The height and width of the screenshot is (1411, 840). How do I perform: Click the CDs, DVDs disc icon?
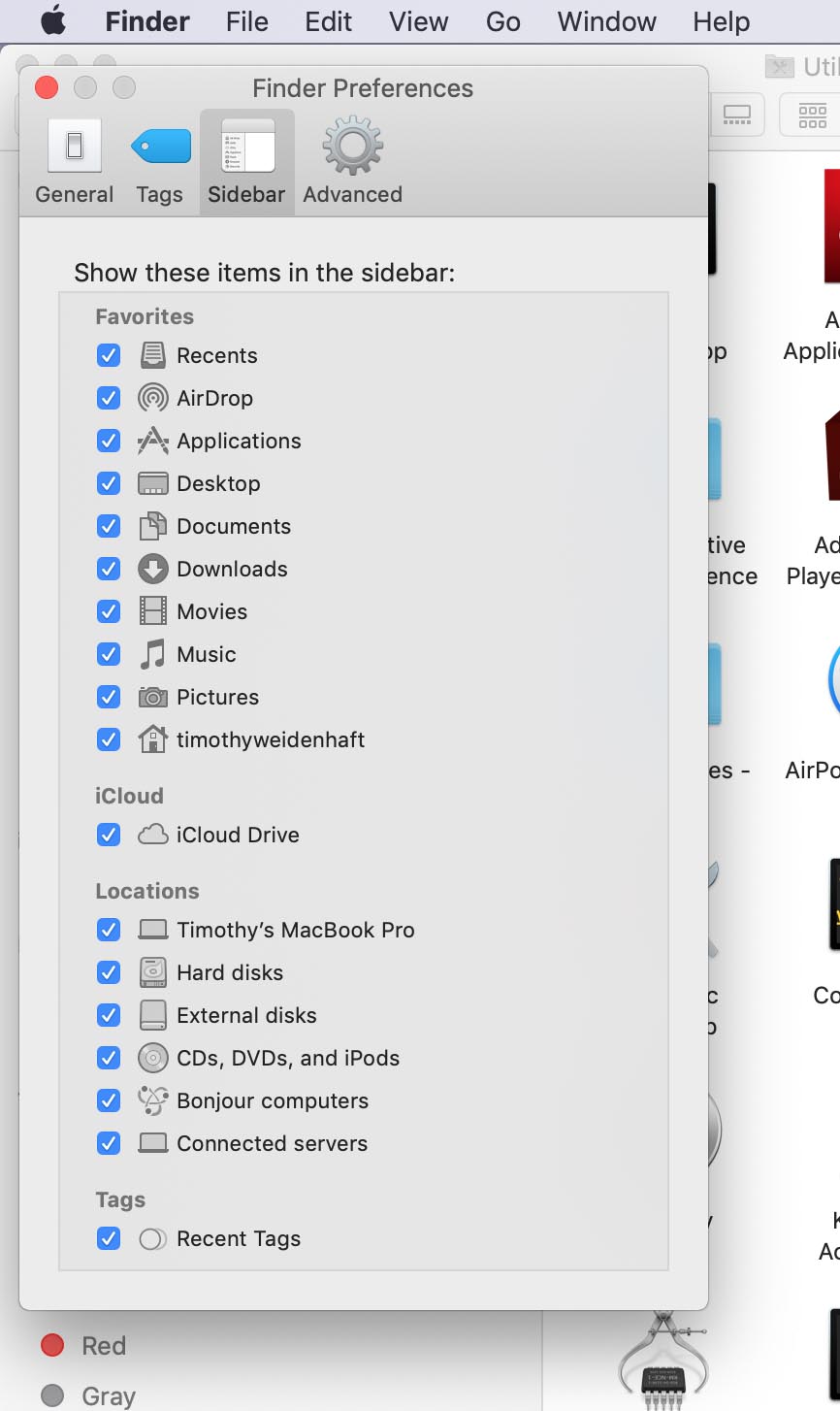coord(152,1058)
